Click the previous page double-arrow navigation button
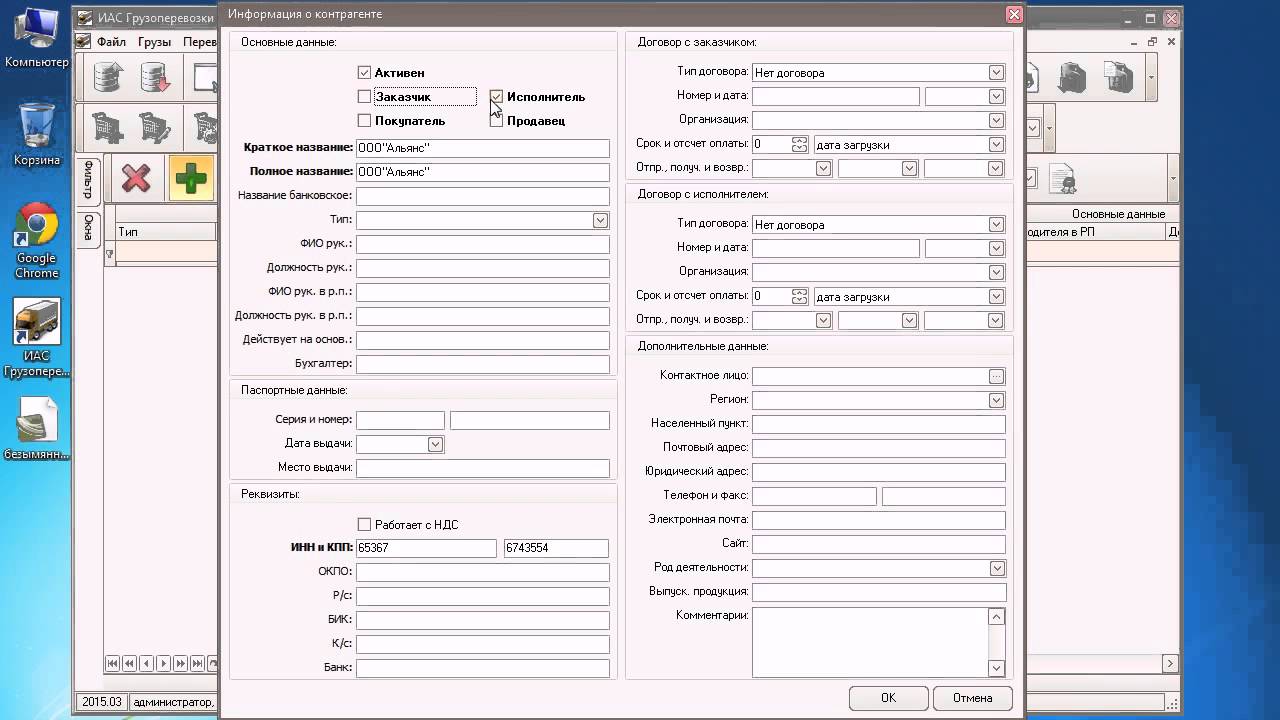This screenshot has width=1280, height=720. (x=129, y=663)
